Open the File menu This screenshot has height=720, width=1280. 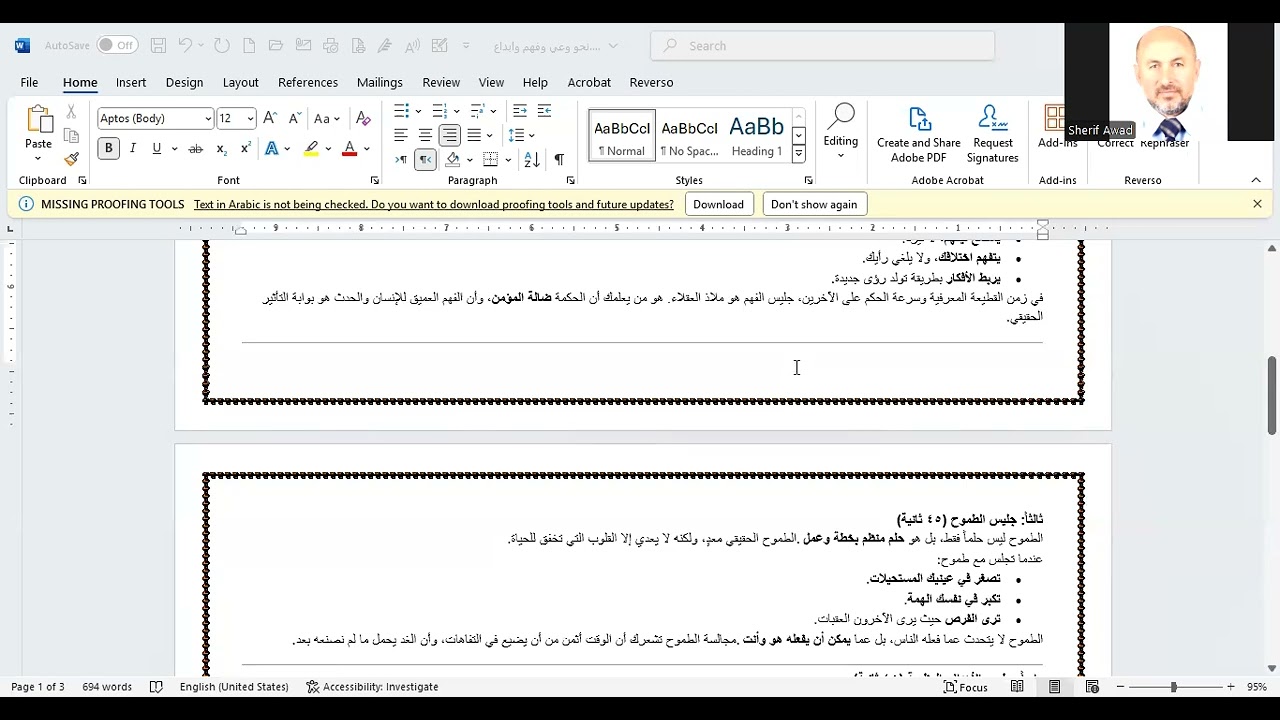[29, 82]
